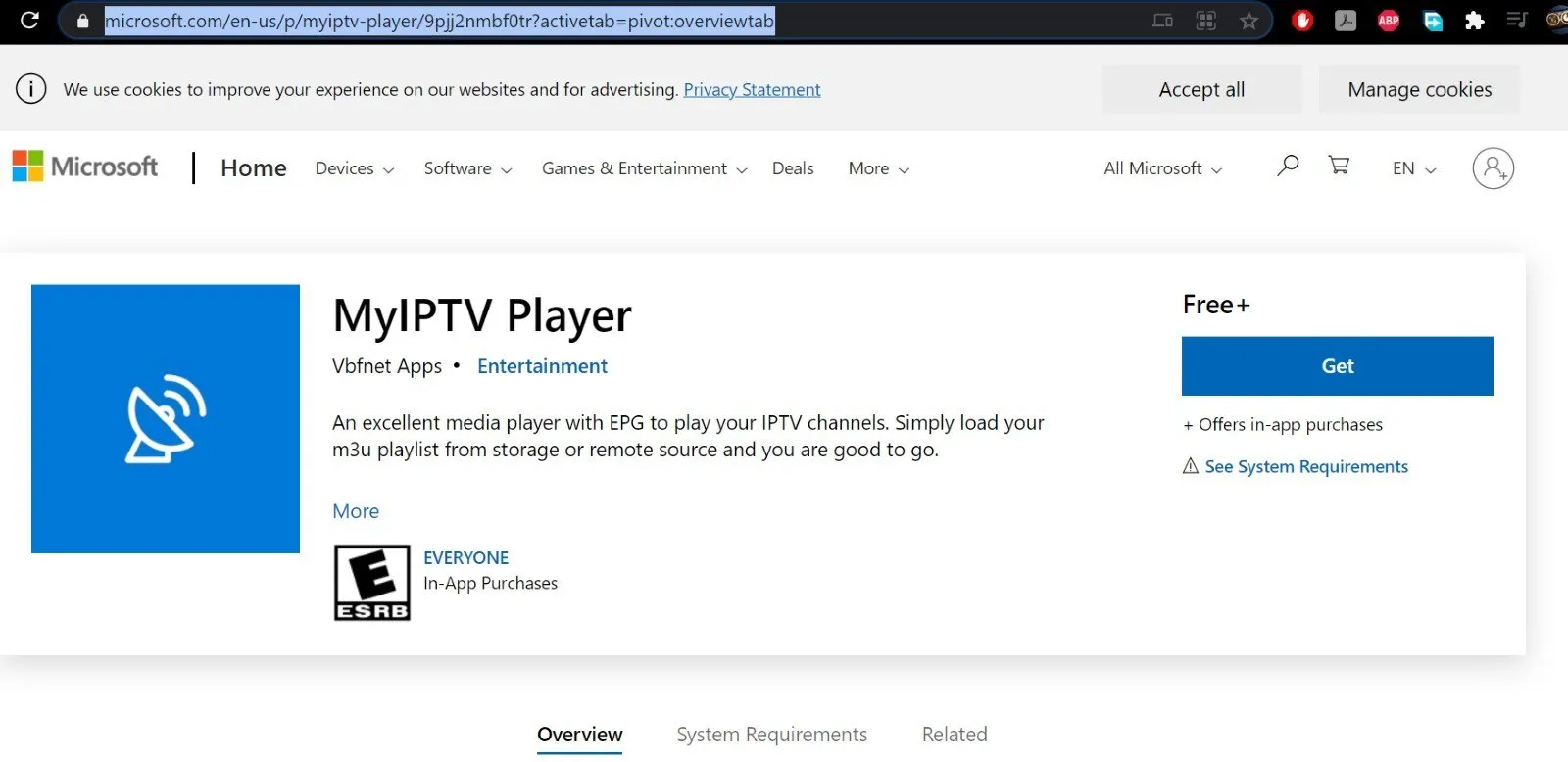Open the Extensions puzzle piece icon

pyautogui.click(x=1474, y=21)
